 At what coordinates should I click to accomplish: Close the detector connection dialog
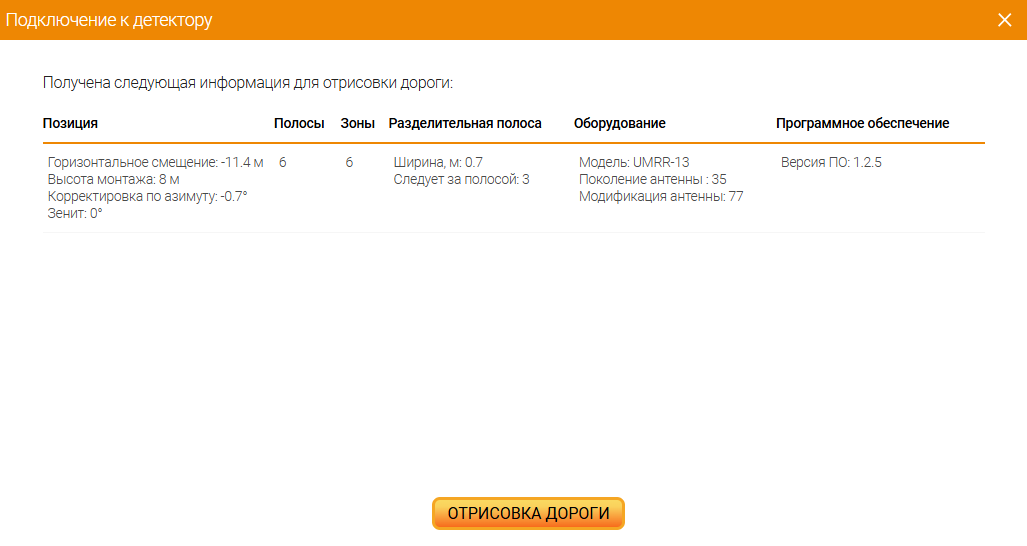click(1005, 20)
